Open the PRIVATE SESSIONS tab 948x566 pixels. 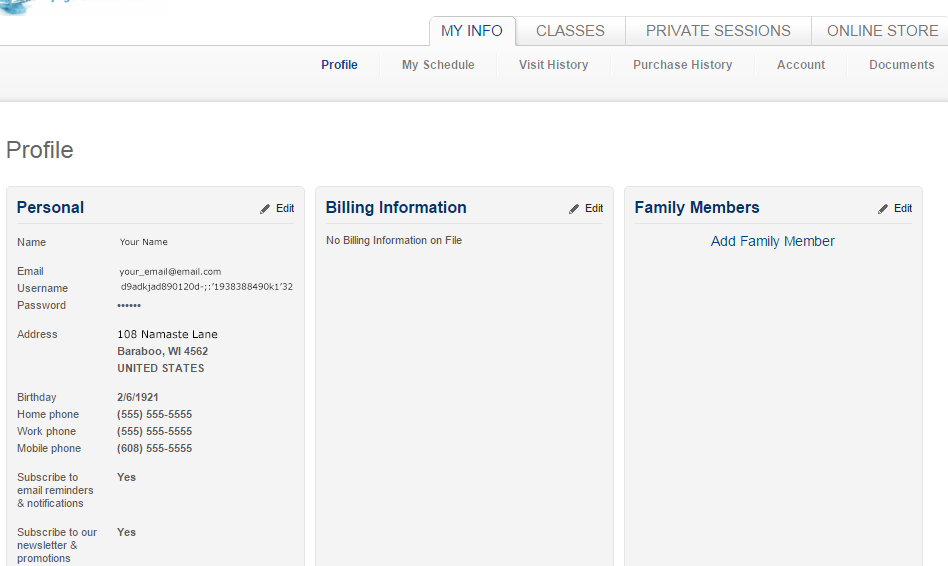[718, 31]
